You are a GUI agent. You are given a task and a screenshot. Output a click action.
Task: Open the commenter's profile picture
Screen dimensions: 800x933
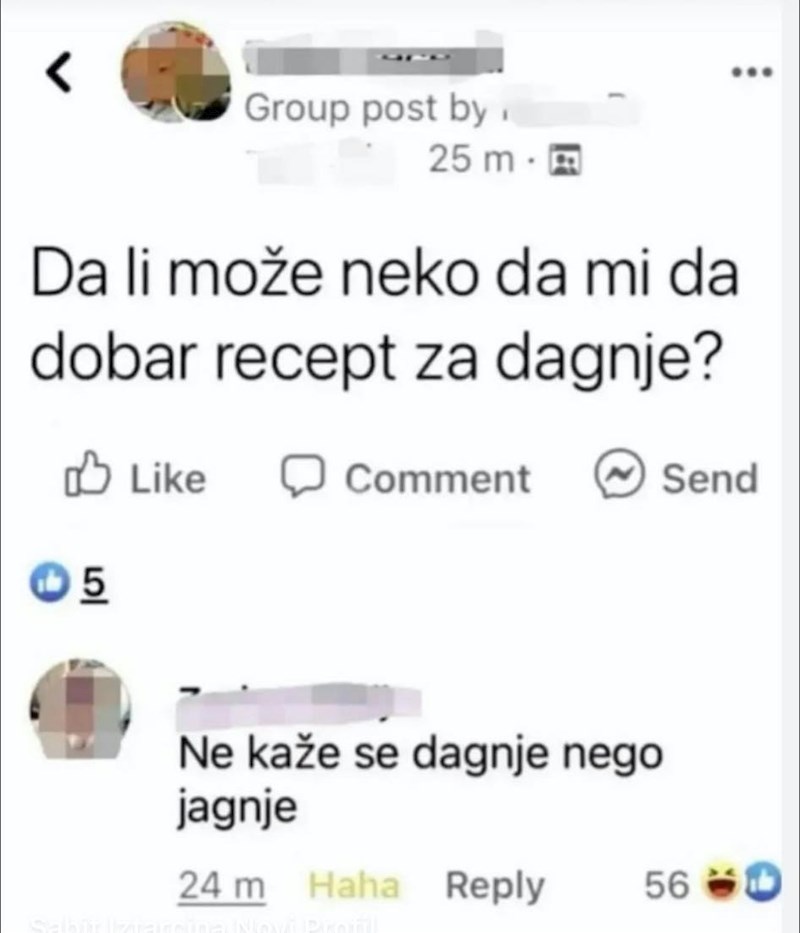(80, 708)
